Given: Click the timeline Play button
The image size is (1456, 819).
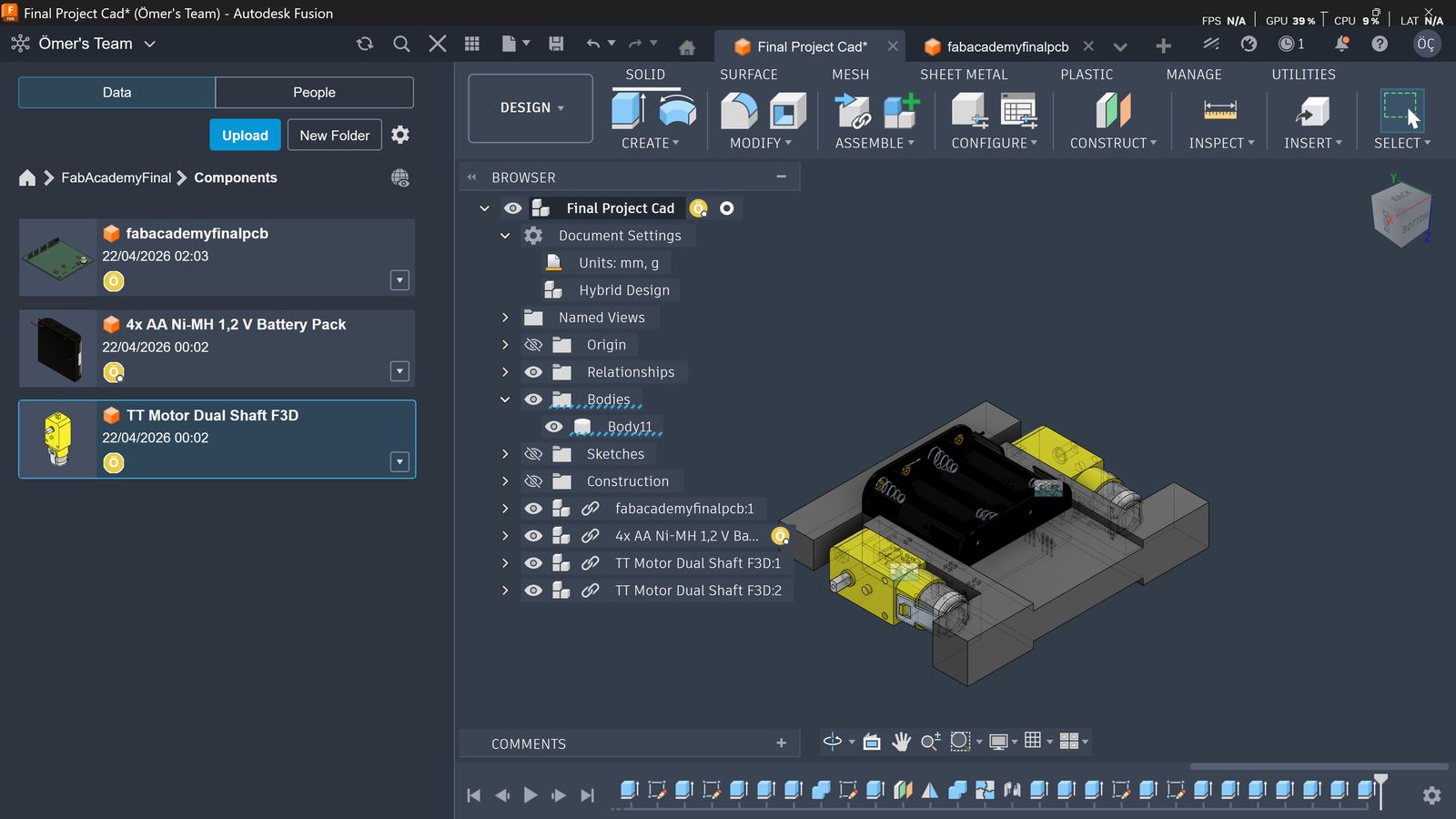Looking at the screenshot, I should click(x=531, y=795).
